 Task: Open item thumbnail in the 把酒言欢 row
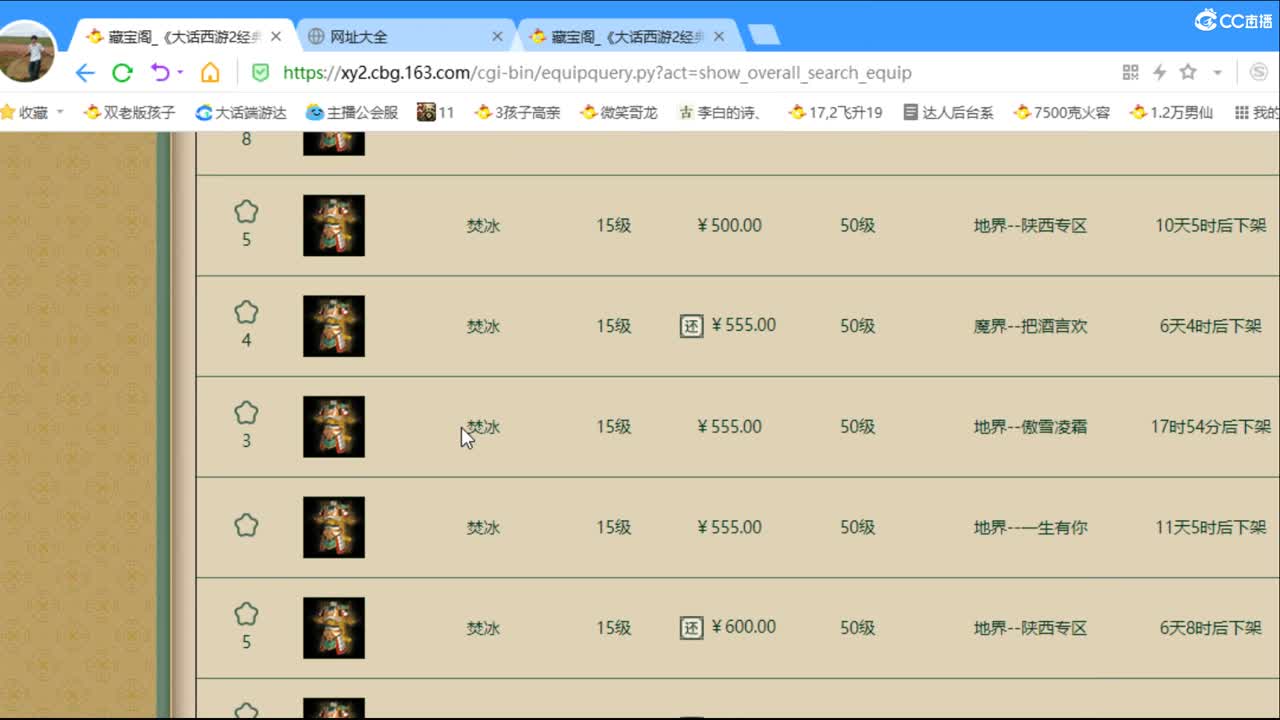click(334, 326)
